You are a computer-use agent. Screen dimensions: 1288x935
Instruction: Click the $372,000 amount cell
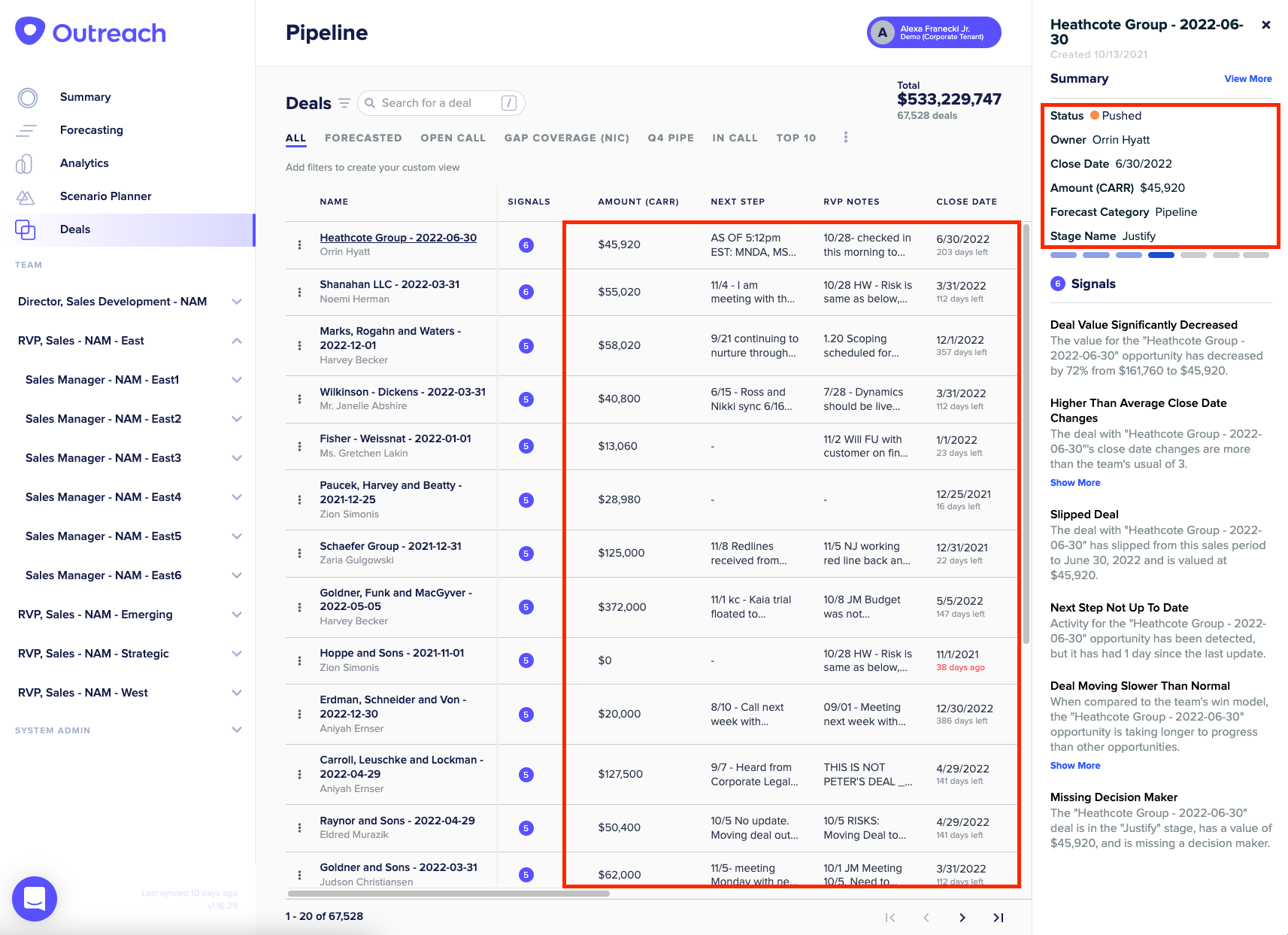pyautogui.click(x=622, y=607)
